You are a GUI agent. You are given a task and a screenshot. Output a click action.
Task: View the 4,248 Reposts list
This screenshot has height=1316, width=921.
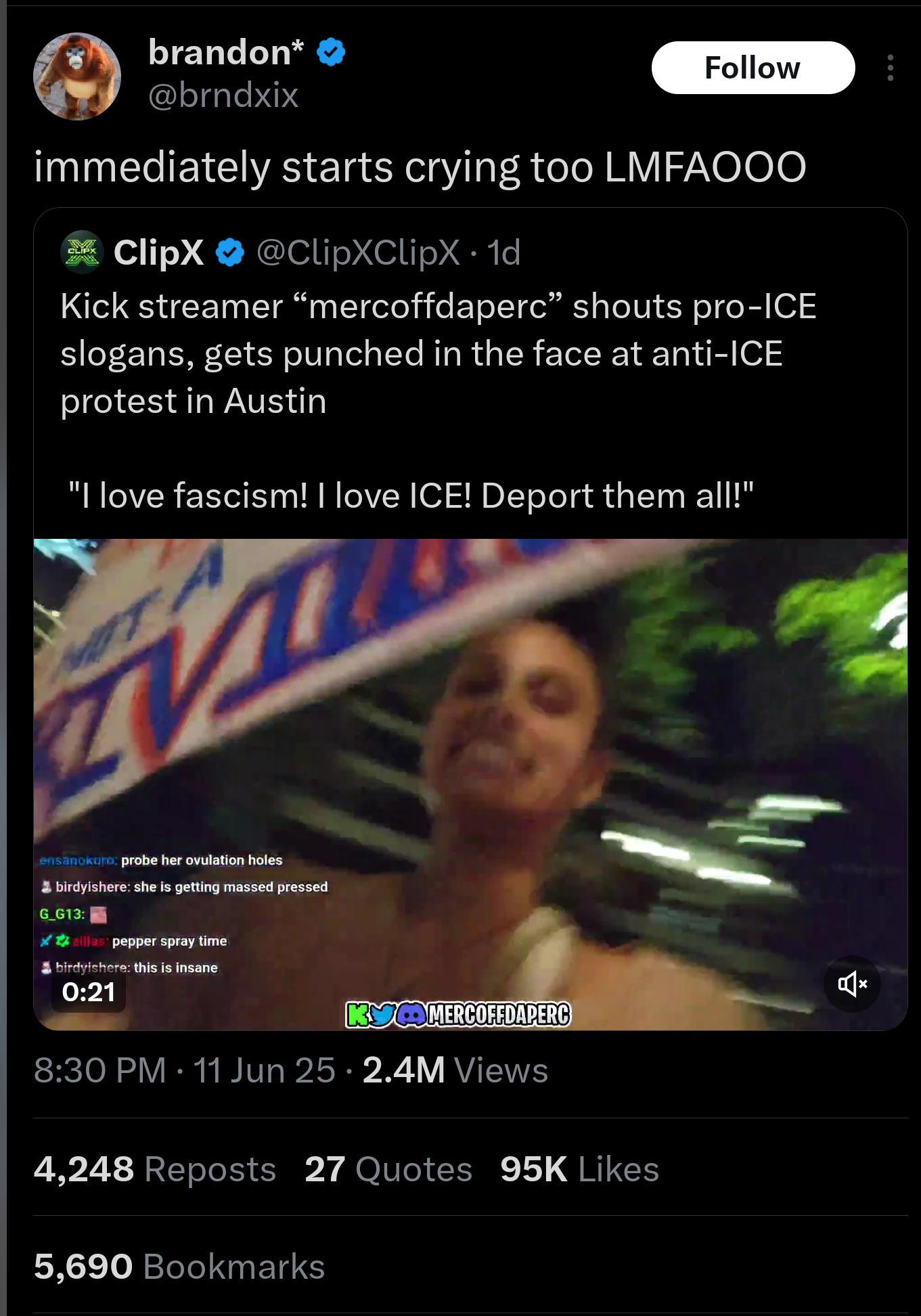(x=155, y=1169)
